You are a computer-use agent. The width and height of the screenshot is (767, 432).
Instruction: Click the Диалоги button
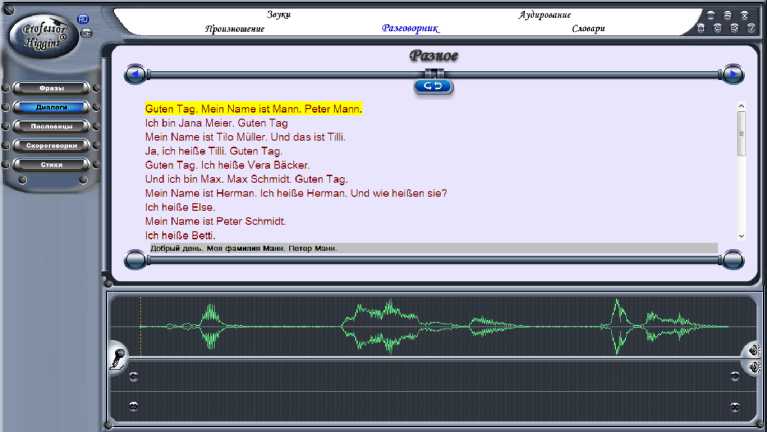[51, 107]
